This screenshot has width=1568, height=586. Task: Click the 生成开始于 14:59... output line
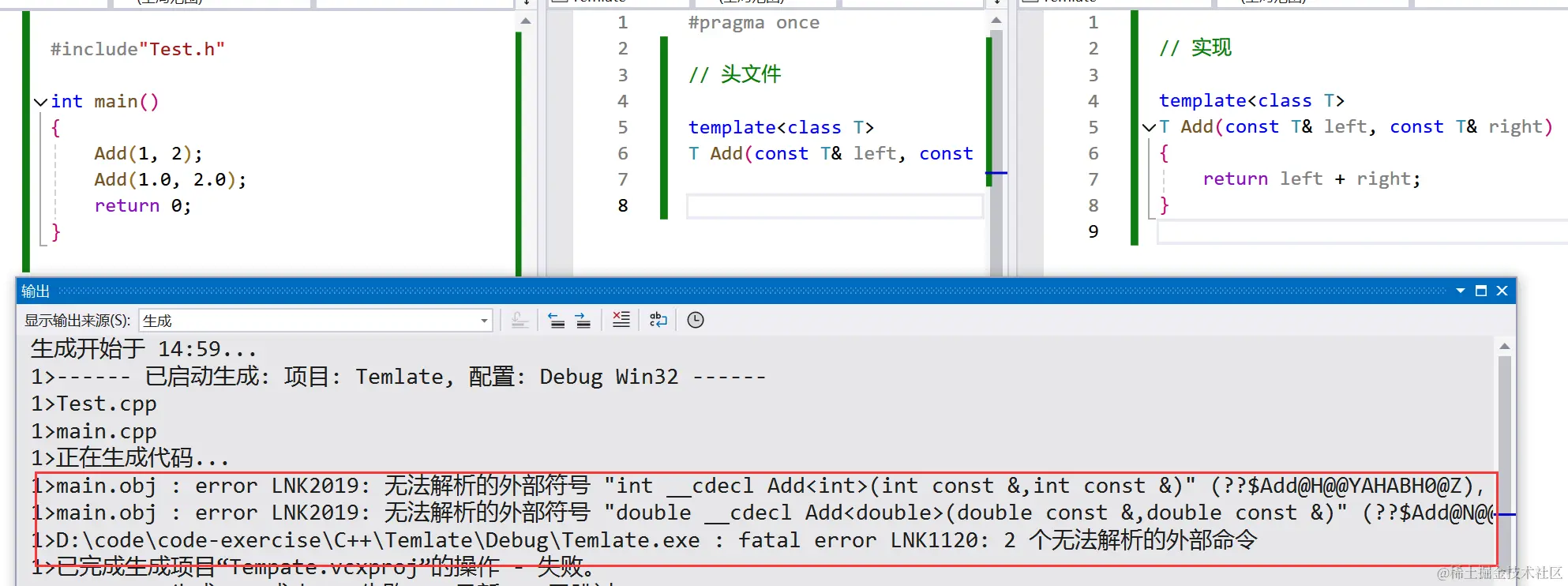[x=144, y=348]
